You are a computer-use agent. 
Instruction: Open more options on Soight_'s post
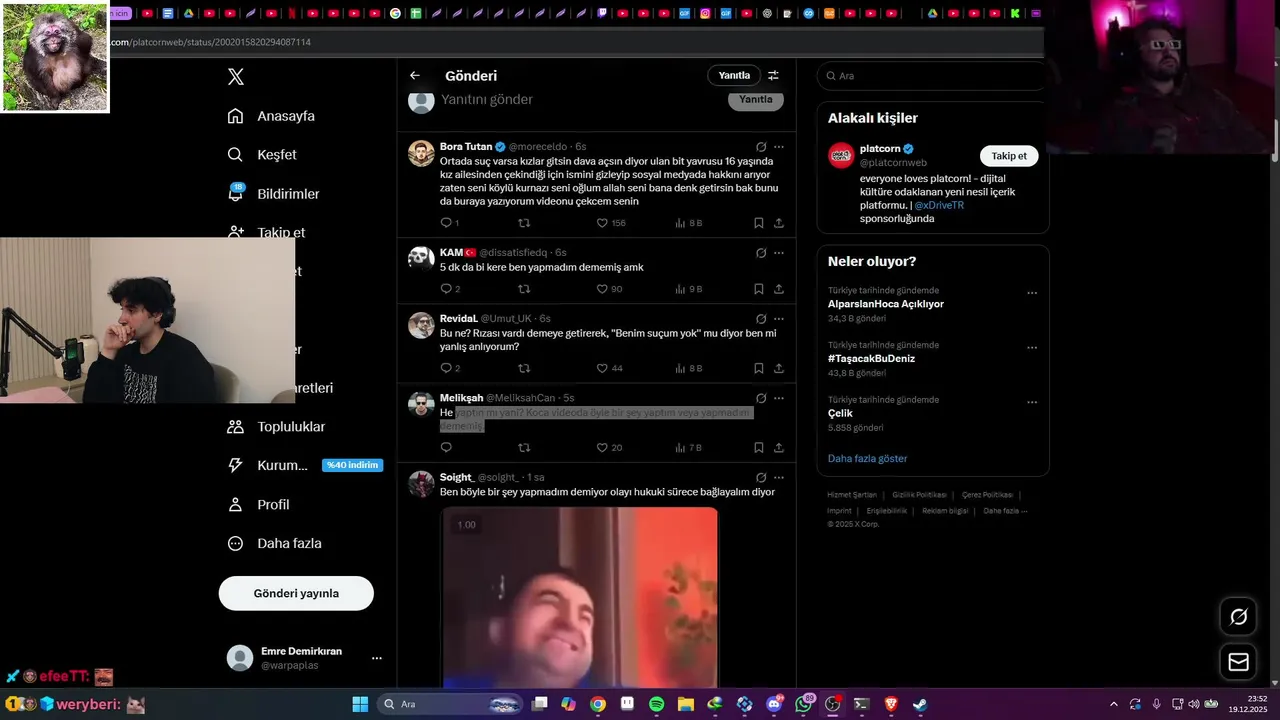pyautogui.click(x=779, y=478)
